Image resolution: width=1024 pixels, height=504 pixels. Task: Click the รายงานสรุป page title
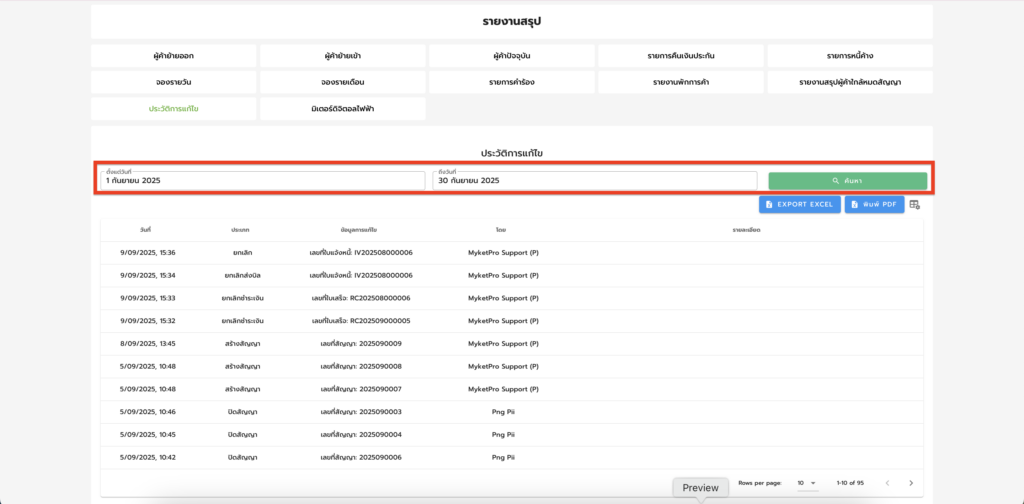(513, 22)
